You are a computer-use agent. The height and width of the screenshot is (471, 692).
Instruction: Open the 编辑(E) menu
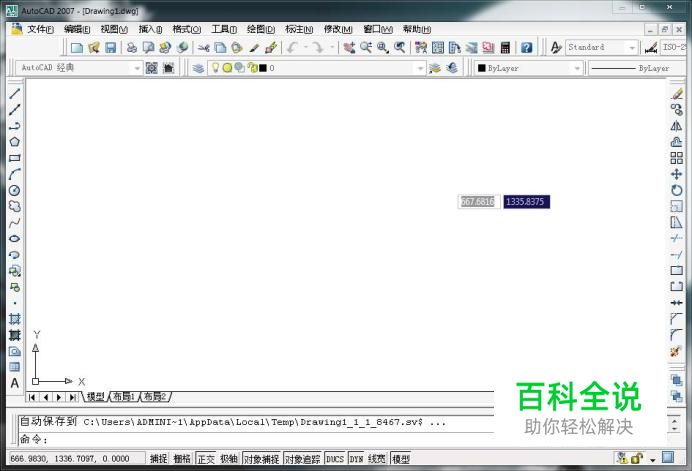tap(77, 29)
